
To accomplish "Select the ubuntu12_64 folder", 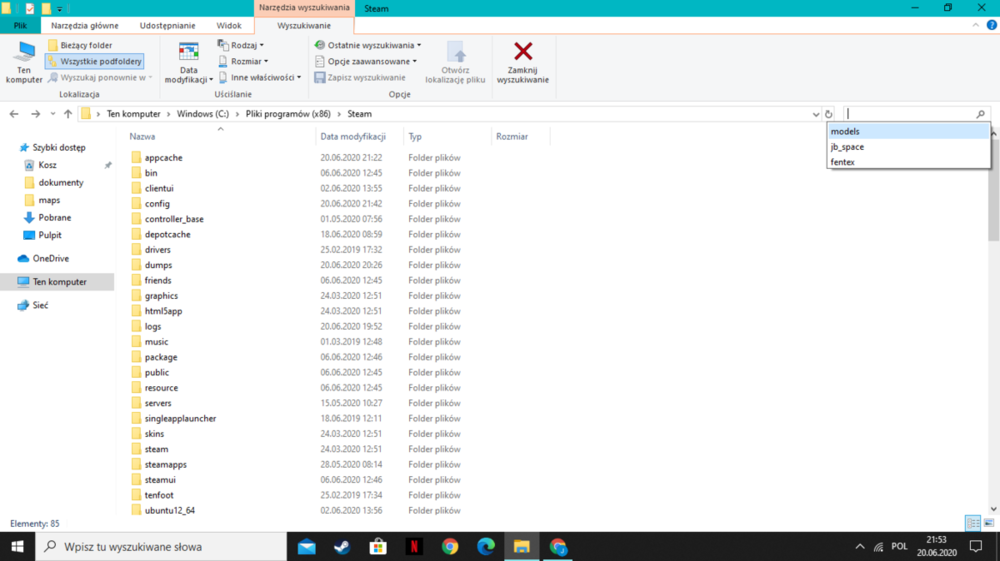I will click(x=170, y=511).
